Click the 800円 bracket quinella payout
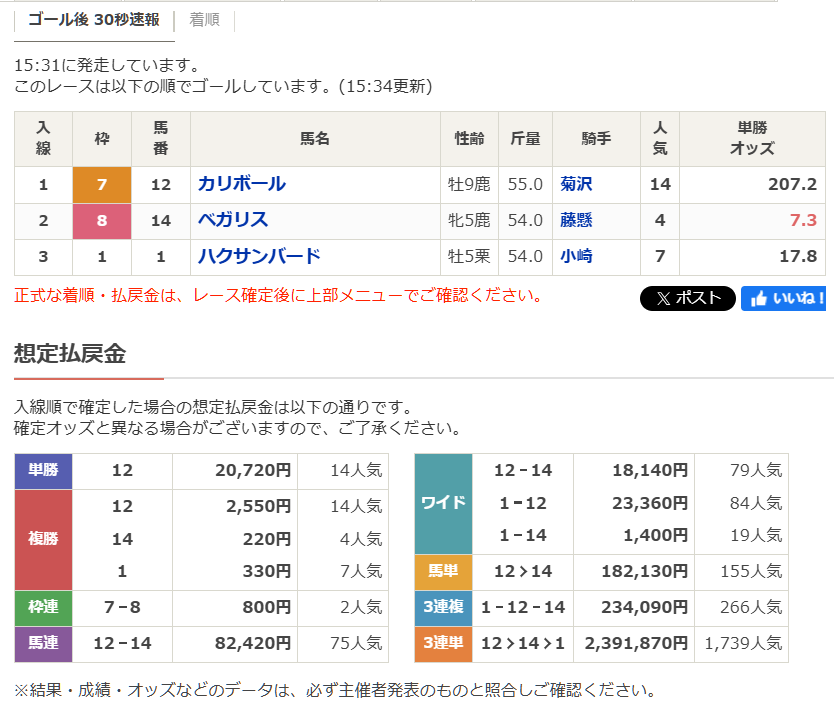 coord(267,607)
